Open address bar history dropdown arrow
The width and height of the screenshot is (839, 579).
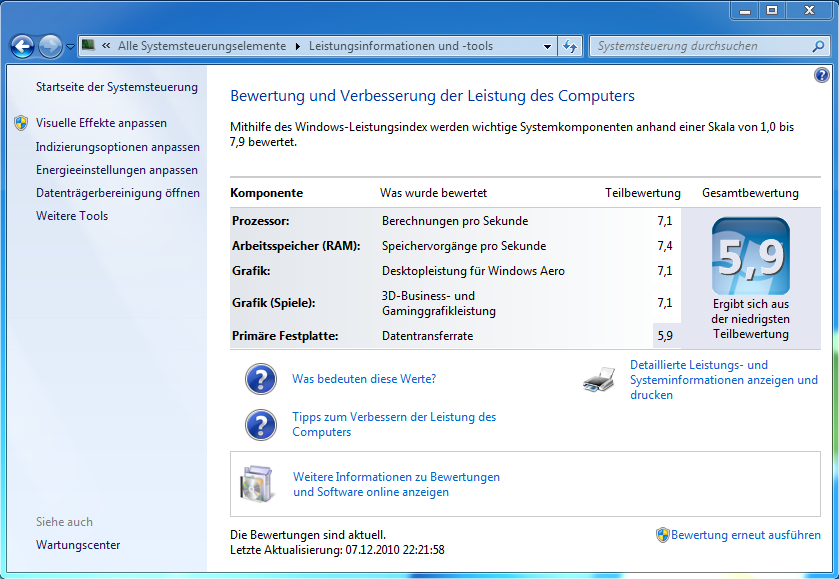(x=547, y=47)
